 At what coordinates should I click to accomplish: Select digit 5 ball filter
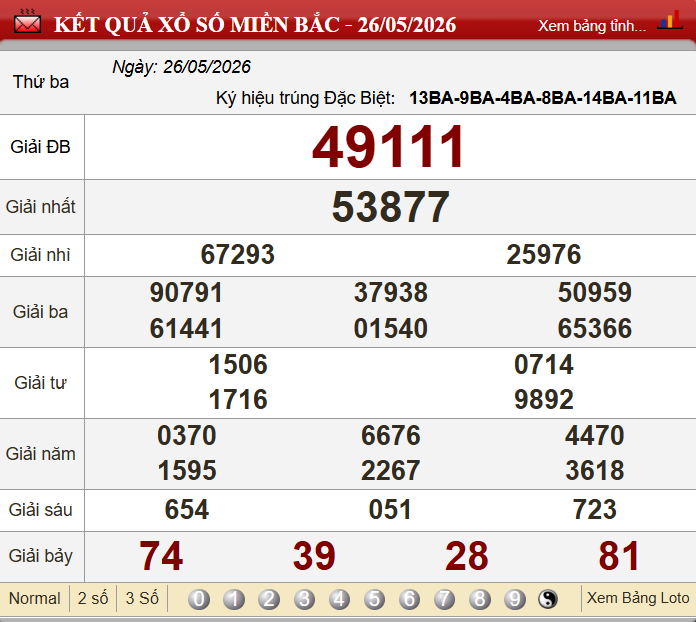[x=374, y=599]
